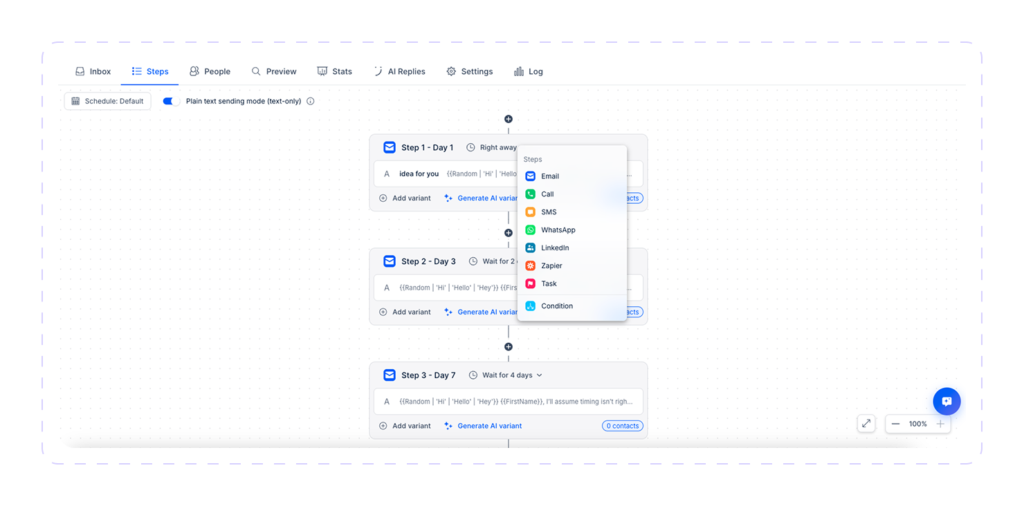The width and height of the screenshot is (1024, 506).
Task: Click the 100% zoom level
Action: 918,424
